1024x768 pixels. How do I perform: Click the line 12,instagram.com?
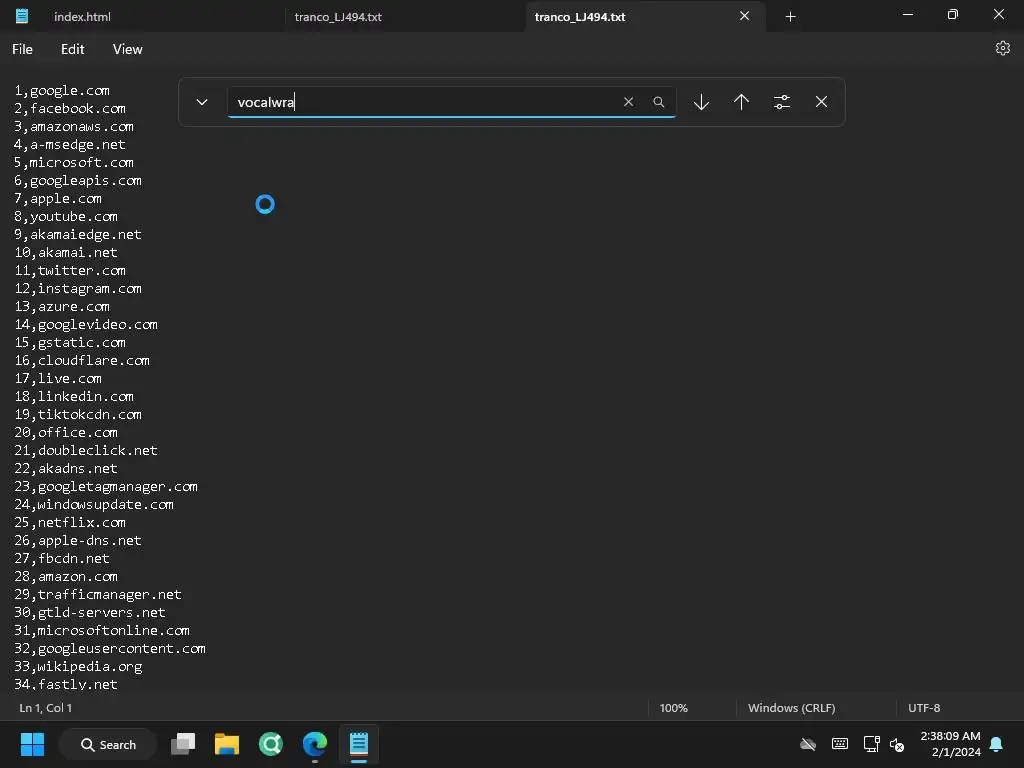tap(78, 289)
